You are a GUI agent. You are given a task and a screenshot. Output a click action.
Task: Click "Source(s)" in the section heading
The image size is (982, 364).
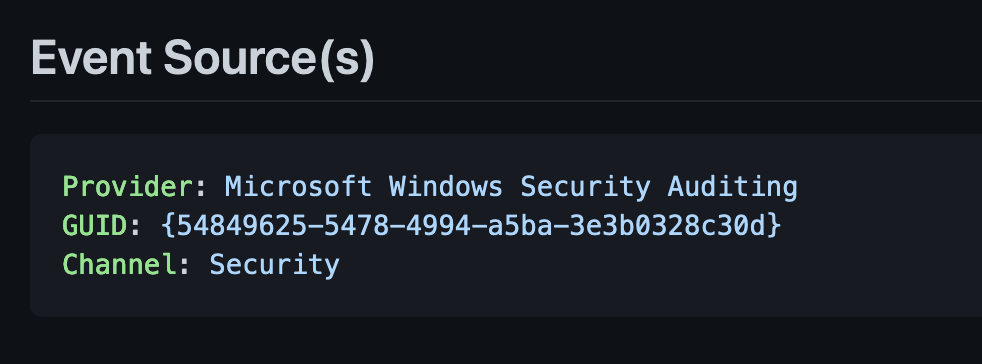(269, 60)
